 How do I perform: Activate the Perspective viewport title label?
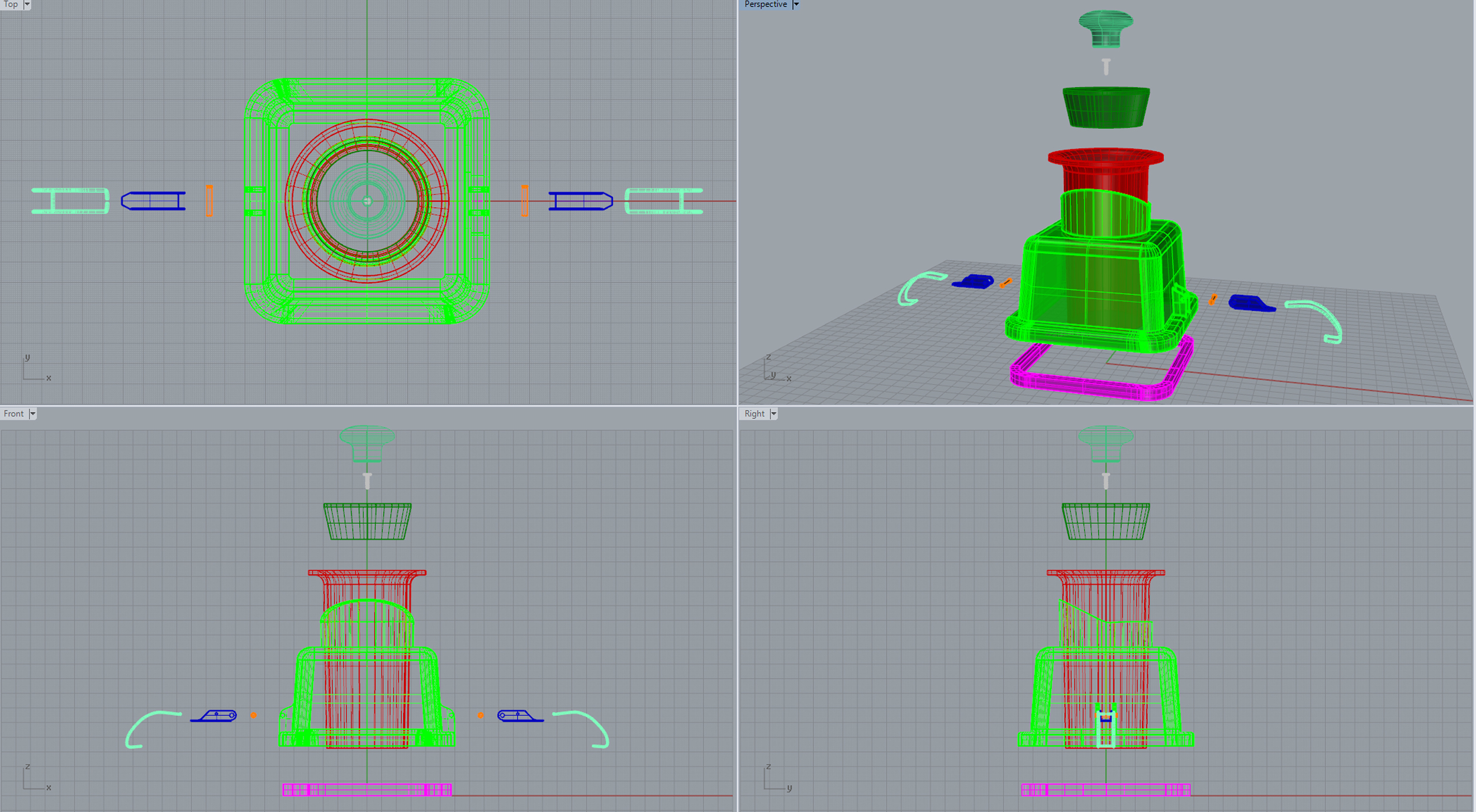click(x=766, y=5)
